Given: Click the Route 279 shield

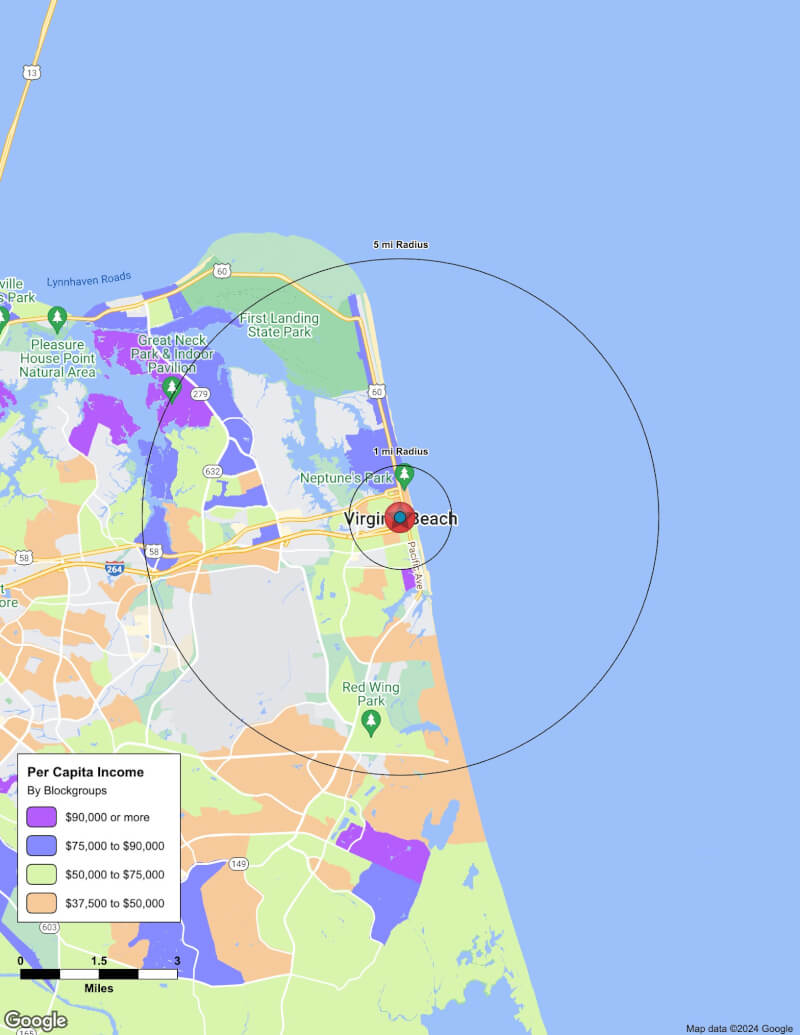Looking at the screenshot, I should pyautogui.click(x=199, y=392).
